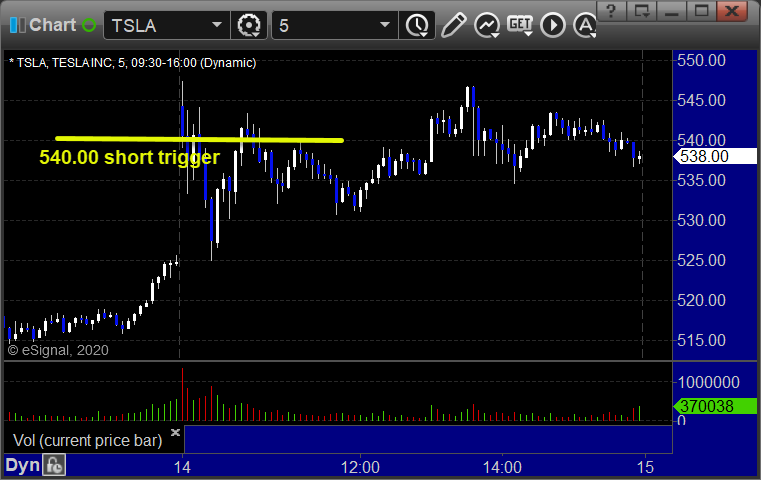Click the 540.00 short trigger label
Screen dimensions: 761x480
[130, 157]
